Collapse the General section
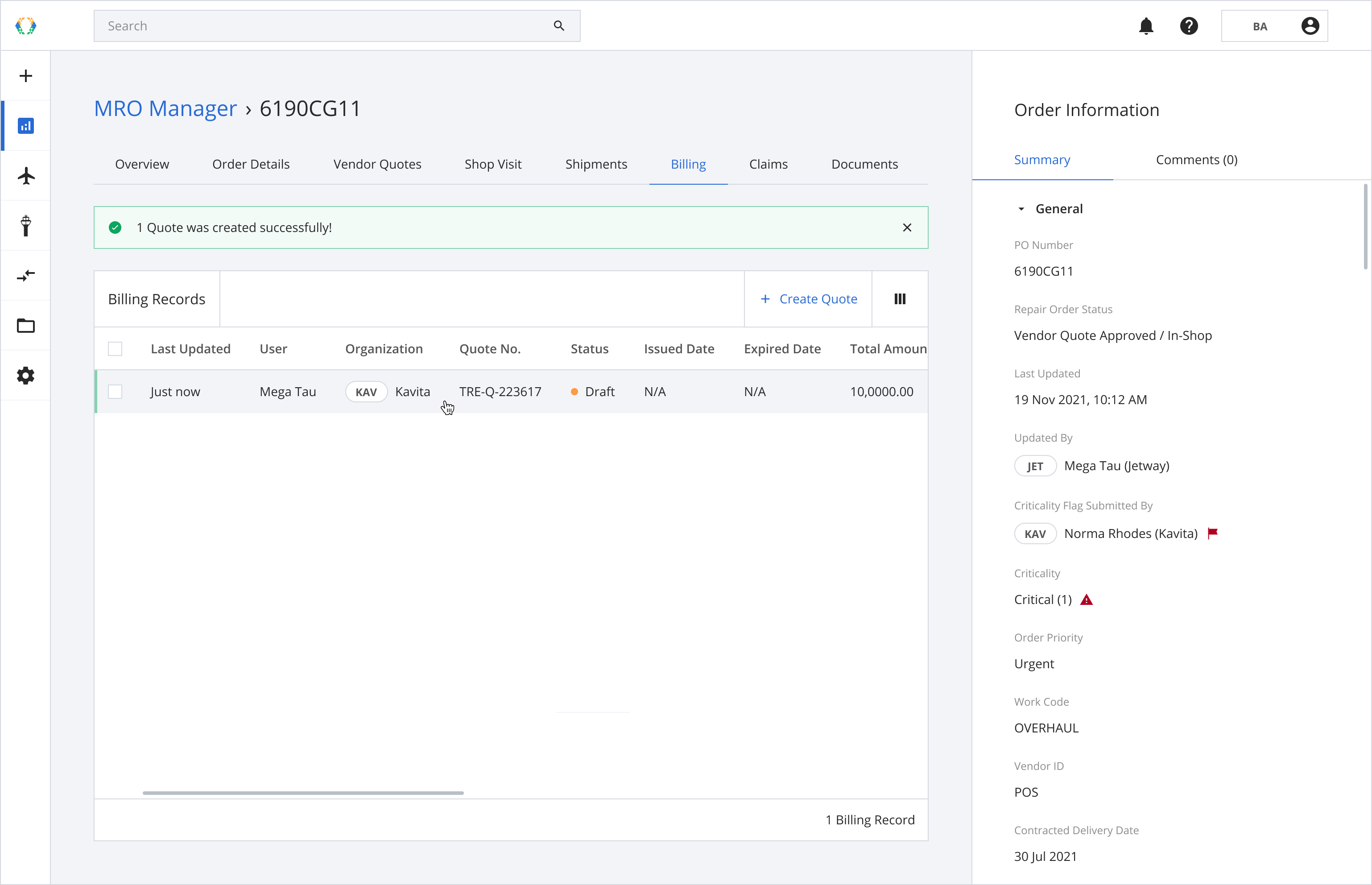The image size is (1372, 885). (x=1021, y=209)
